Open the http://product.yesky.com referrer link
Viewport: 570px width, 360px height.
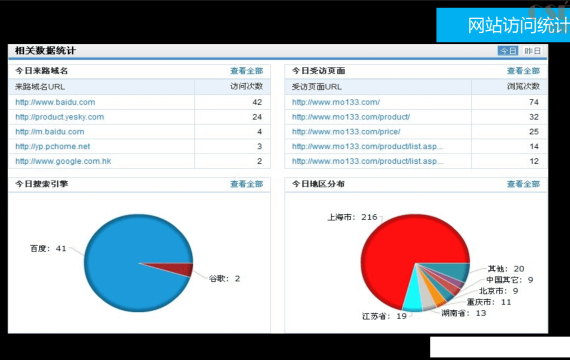[60, 117]
